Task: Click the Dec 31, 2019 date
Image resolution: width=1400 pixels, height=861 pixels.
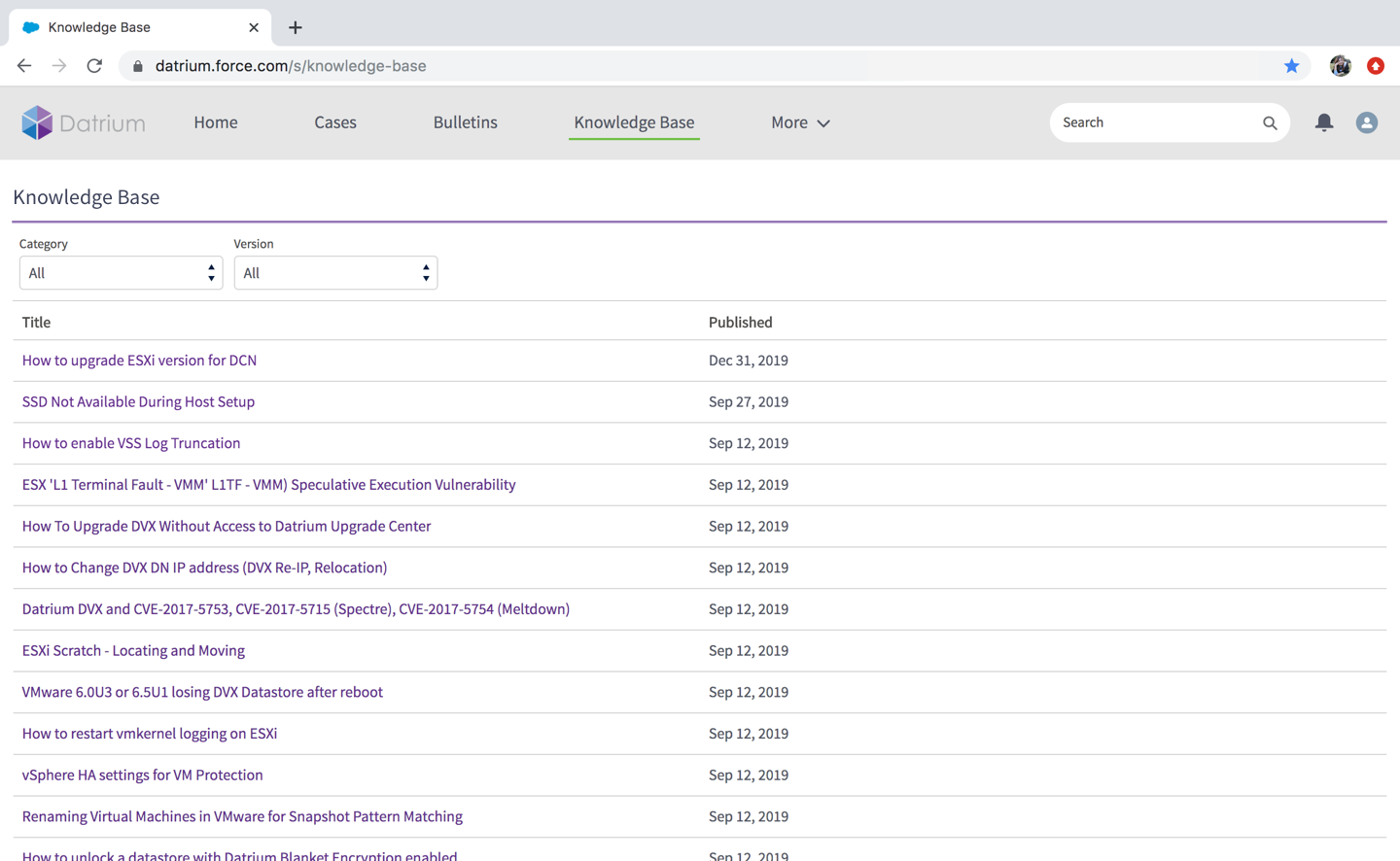Action: [x=749, y=361]
